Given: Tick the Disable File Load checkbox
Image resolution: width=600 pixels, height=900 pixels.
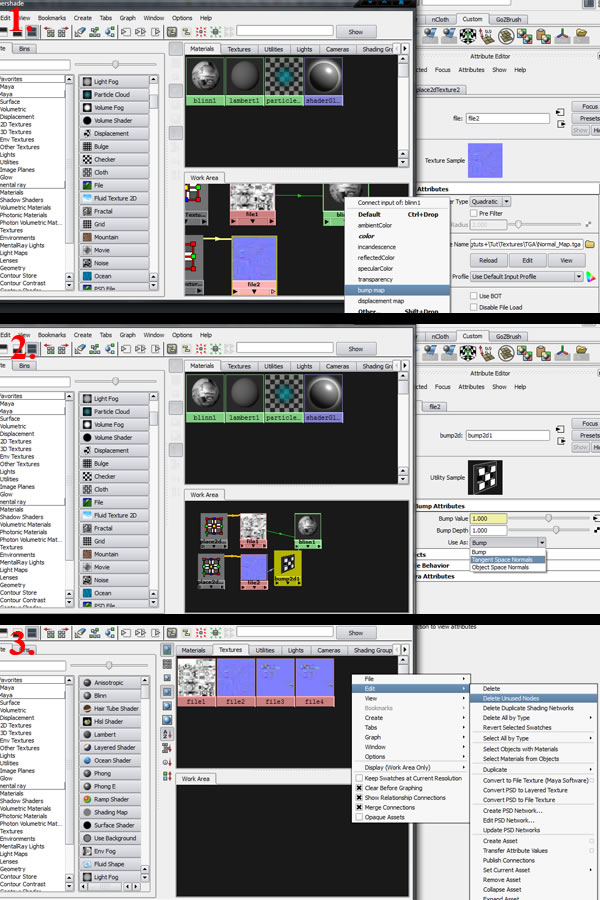Looking at the screenshot, I should point(474,307).
